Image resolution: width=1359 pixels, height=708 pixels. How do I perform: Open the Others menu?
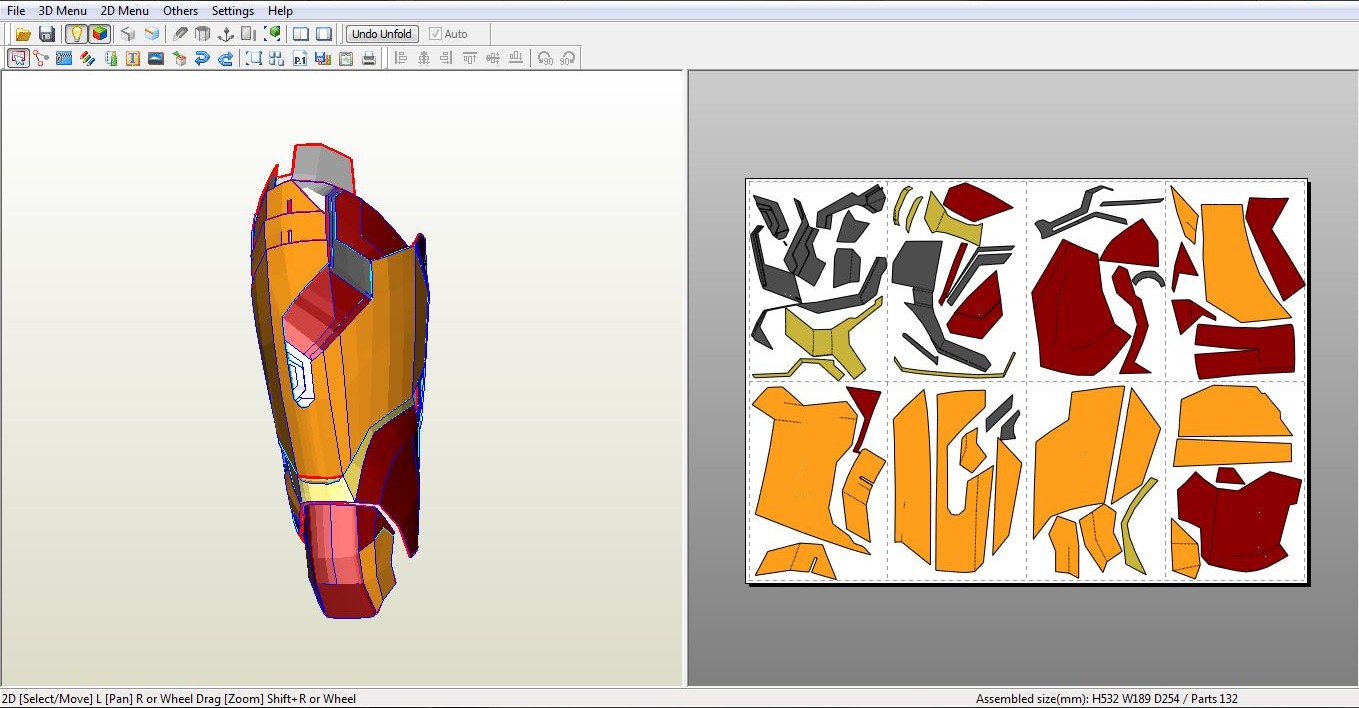tap(181, 10)
